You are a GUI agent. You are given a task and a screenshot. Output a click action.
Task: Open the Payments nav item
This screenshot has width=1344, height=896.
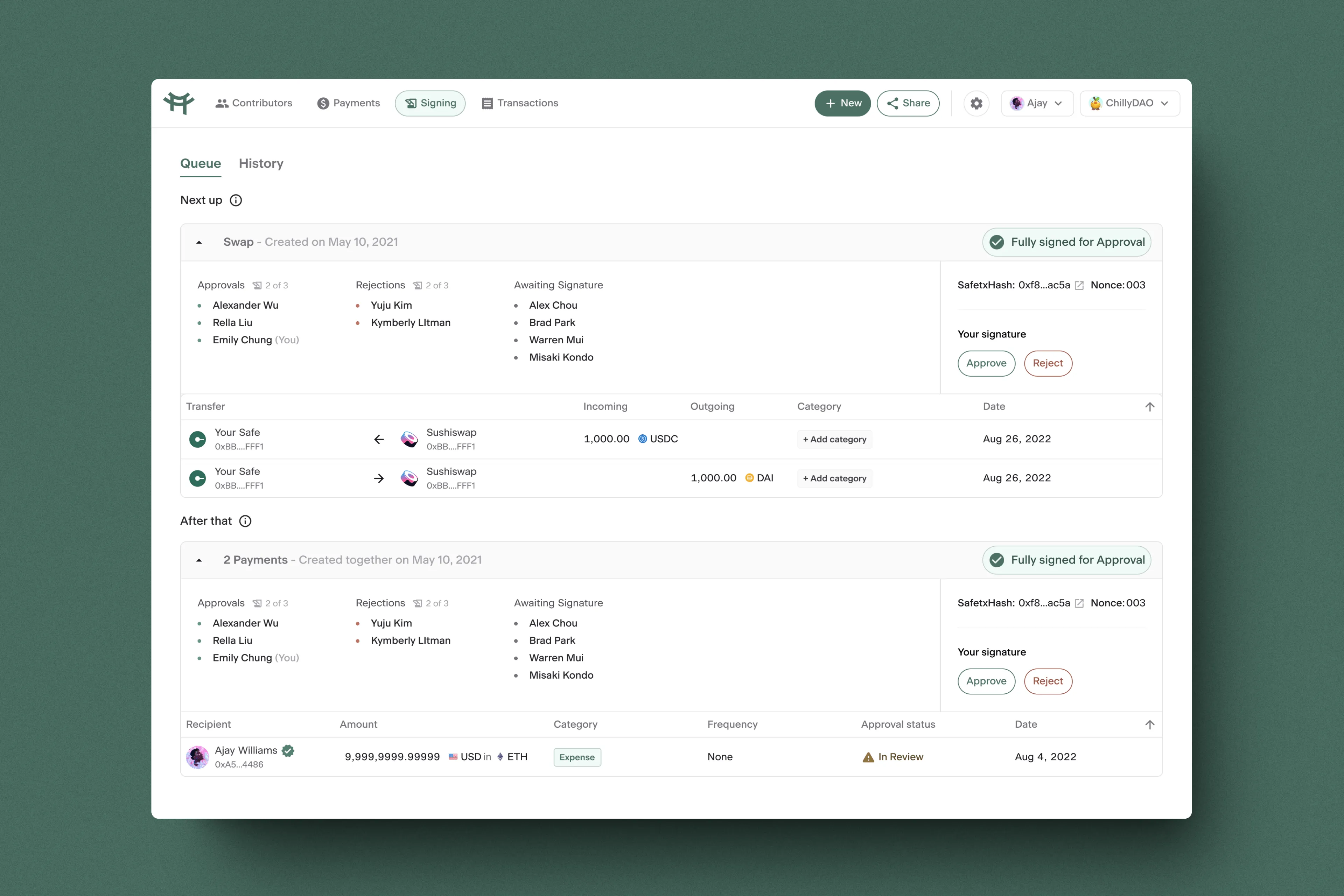click(x=349, y=103)
